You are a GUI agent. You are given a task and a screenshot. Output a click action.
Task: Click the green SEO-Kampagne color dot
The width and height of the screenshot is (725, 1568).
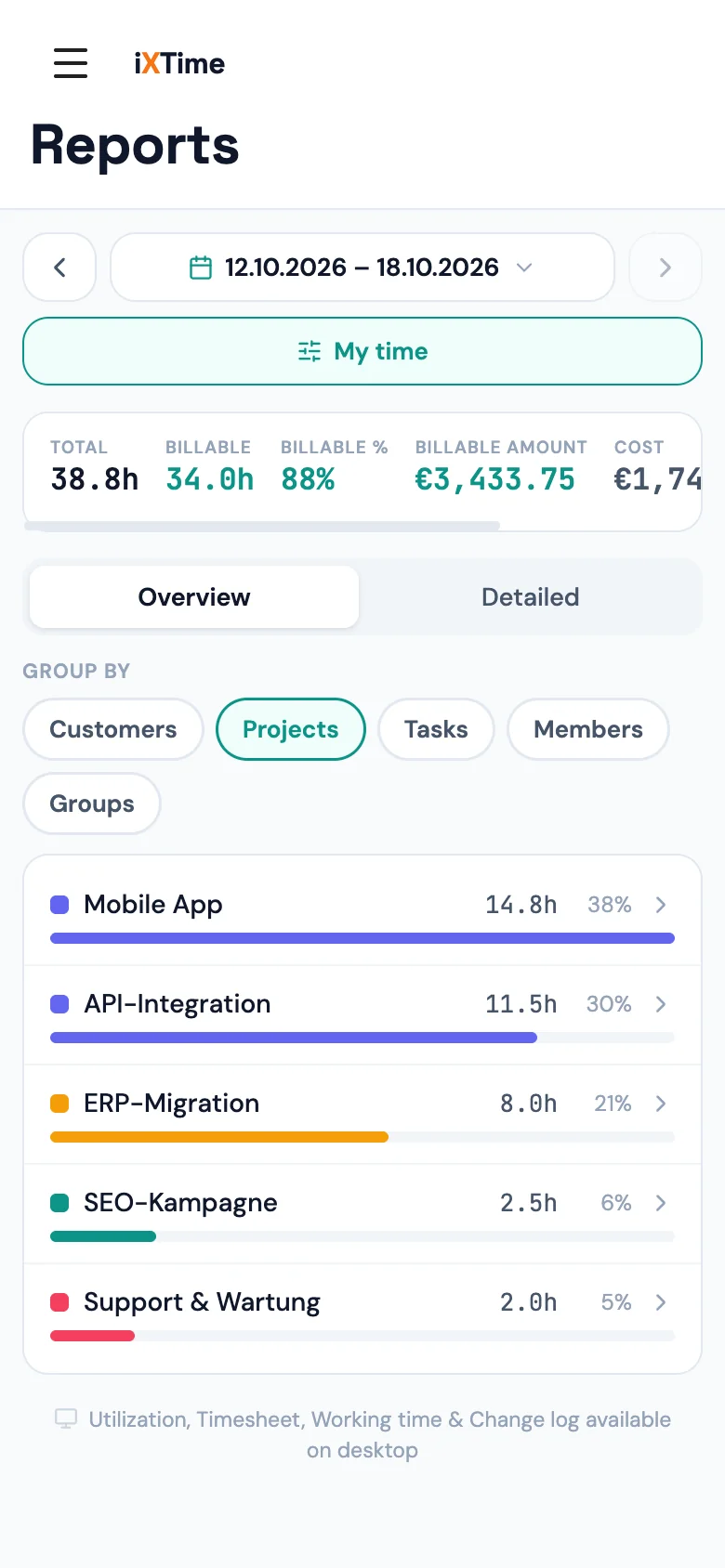pyautogui.click(x=59, y=1203)
